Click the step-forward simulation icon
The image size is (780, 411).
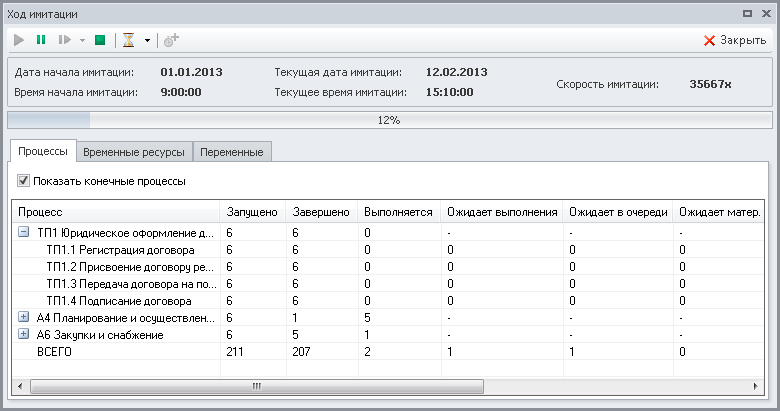(64, 40)
